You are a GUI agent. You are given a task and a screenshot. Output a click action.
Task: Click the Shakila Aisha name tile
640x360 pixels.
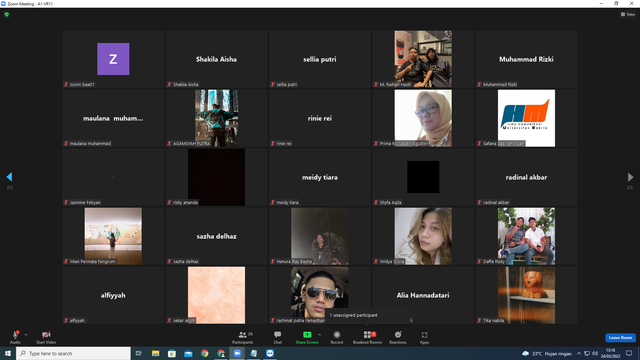[x=216, y=59]
